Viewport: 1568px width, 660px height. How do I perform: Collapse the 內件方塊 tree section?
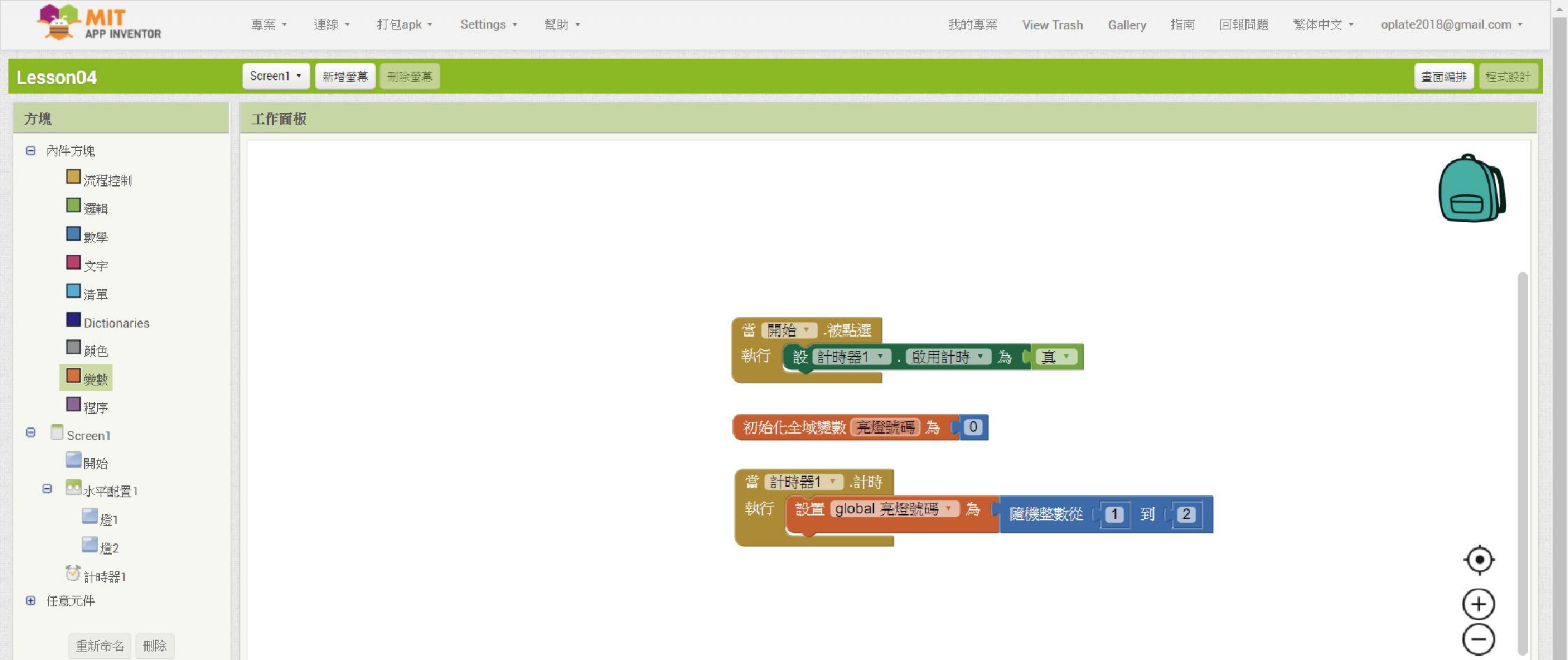(x=31, y=151)
